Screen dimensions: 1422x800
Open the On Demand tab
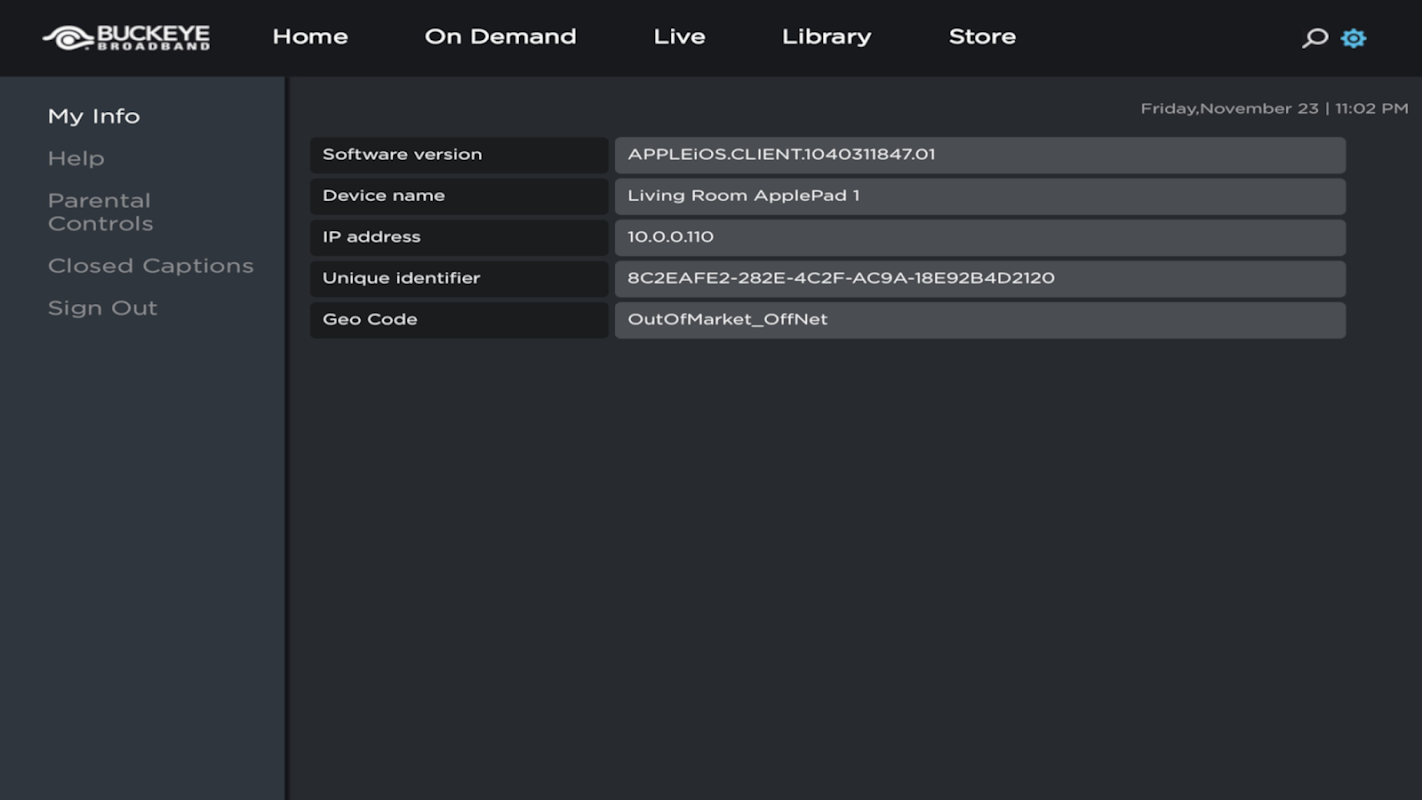[500, 37]
